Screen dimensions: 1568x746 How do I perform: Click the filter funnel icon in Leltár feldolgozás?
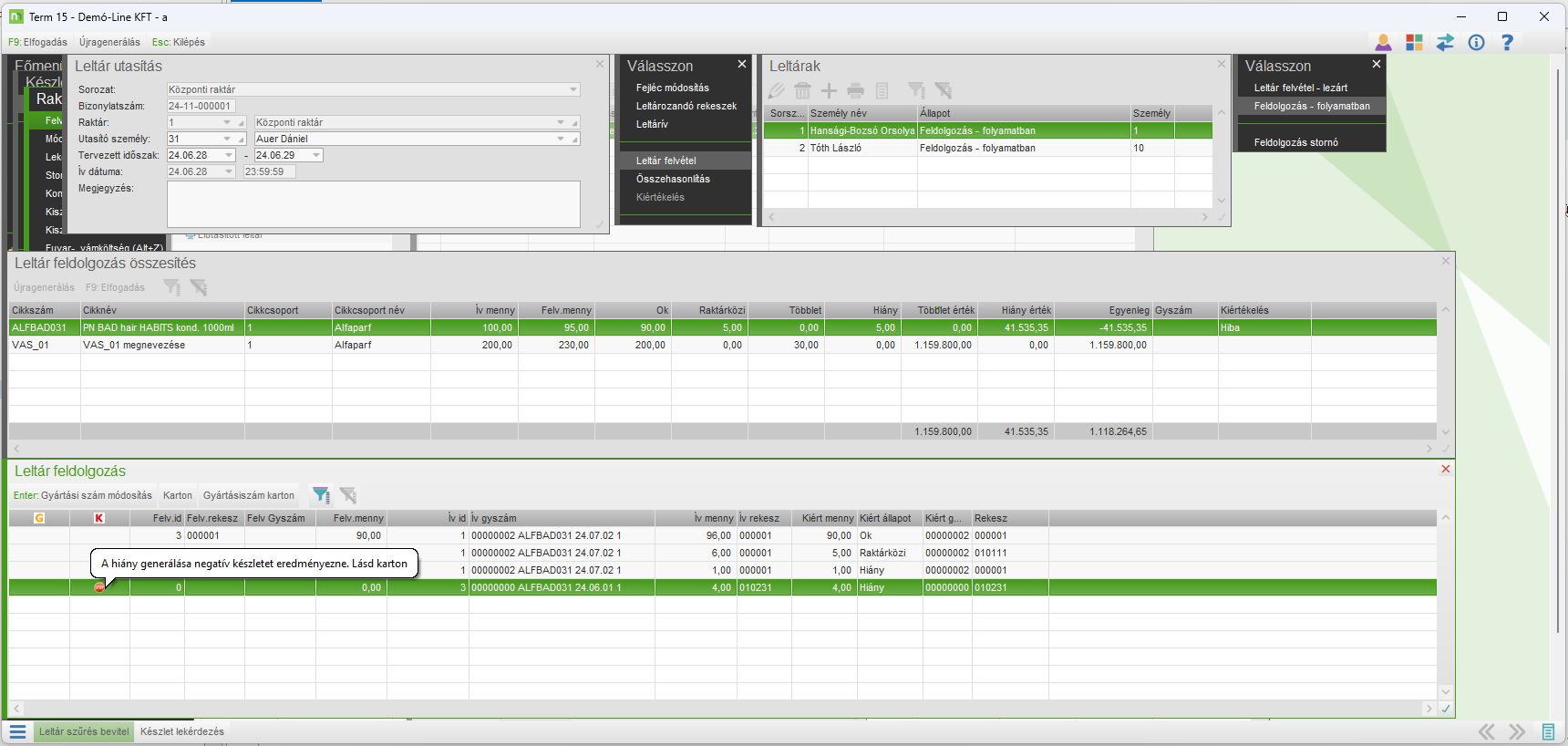(x=320, y=495)
